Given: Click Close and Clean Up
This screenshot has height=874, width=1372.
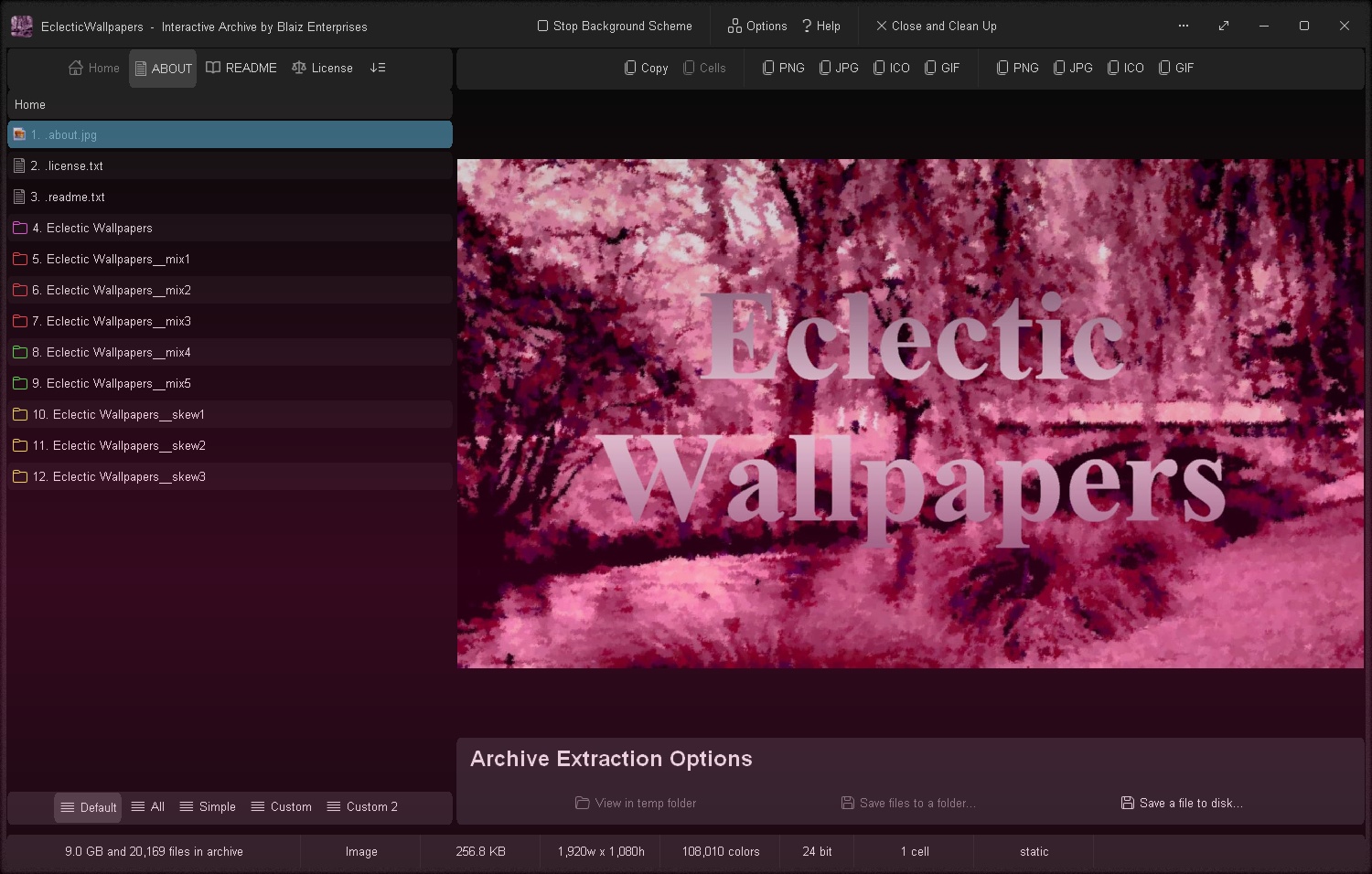Looking at the screenshot, I should coord(937,26).
